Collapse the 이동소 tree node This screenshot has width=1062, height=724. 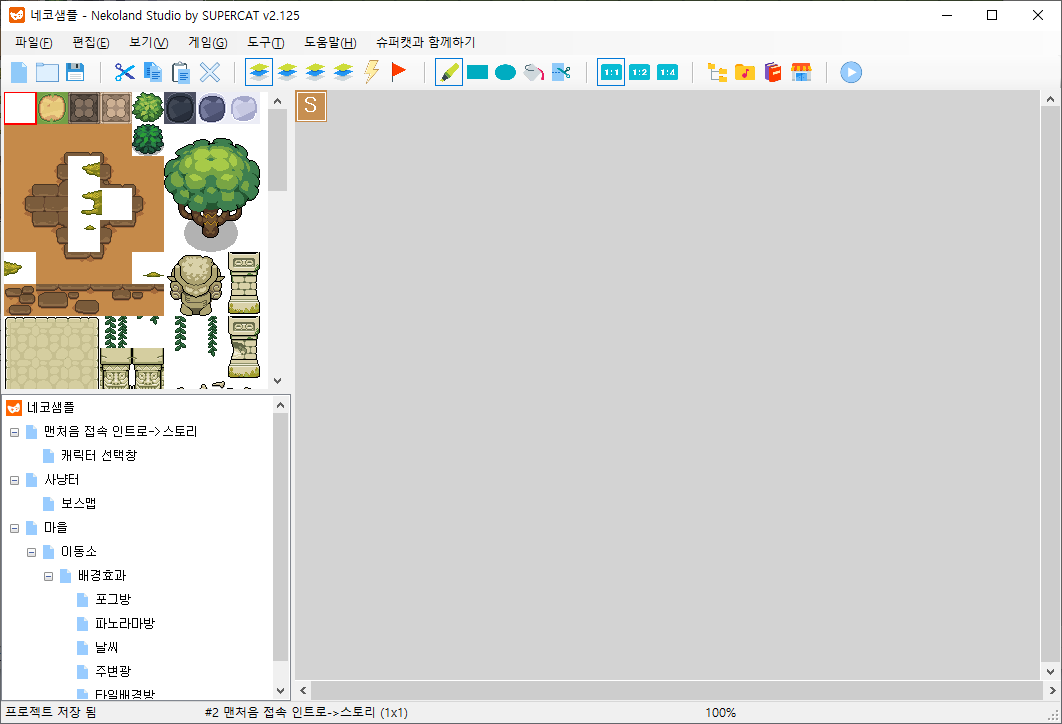point(31,553)
